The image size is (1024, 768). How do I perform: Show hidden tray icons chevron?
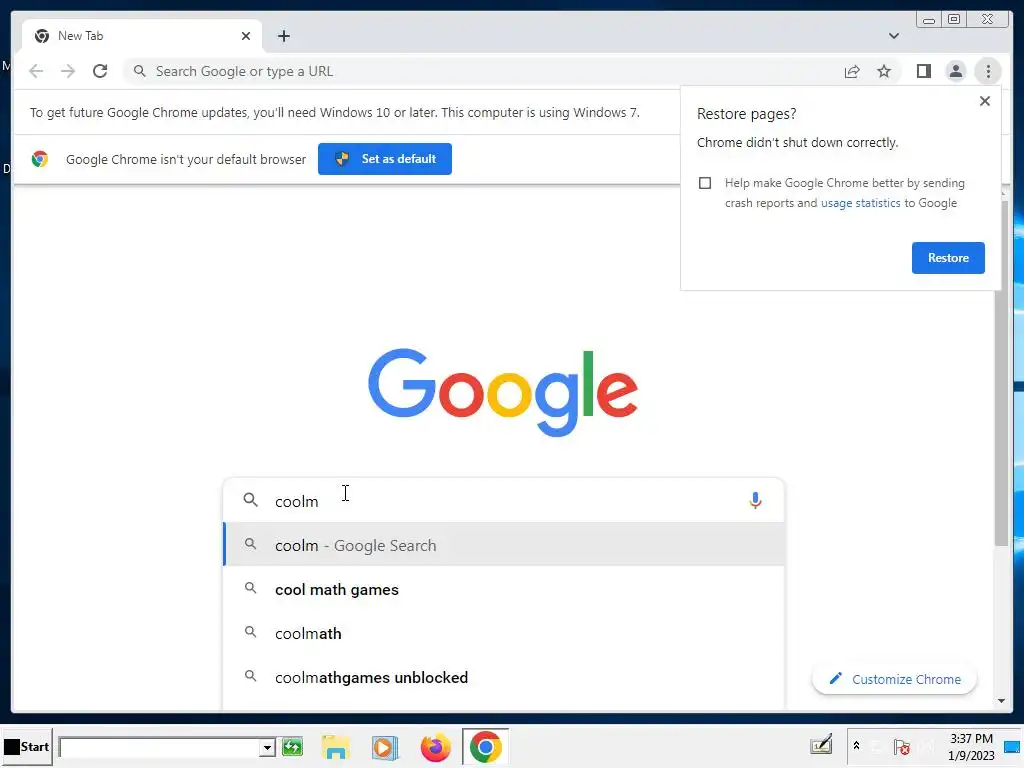[856, 745]
